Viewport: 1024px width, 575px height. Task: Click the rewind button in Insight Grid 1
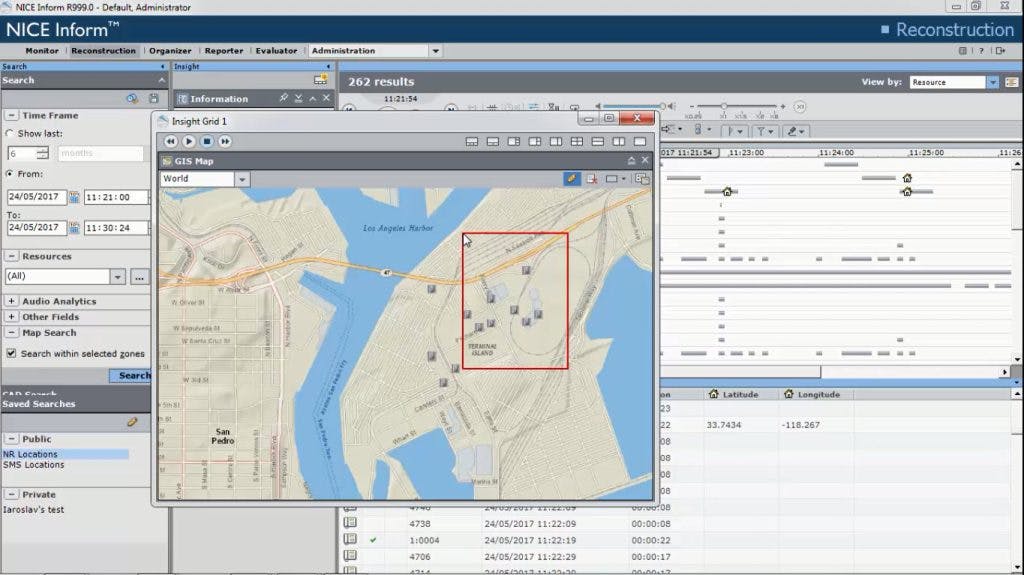[171, 142]
